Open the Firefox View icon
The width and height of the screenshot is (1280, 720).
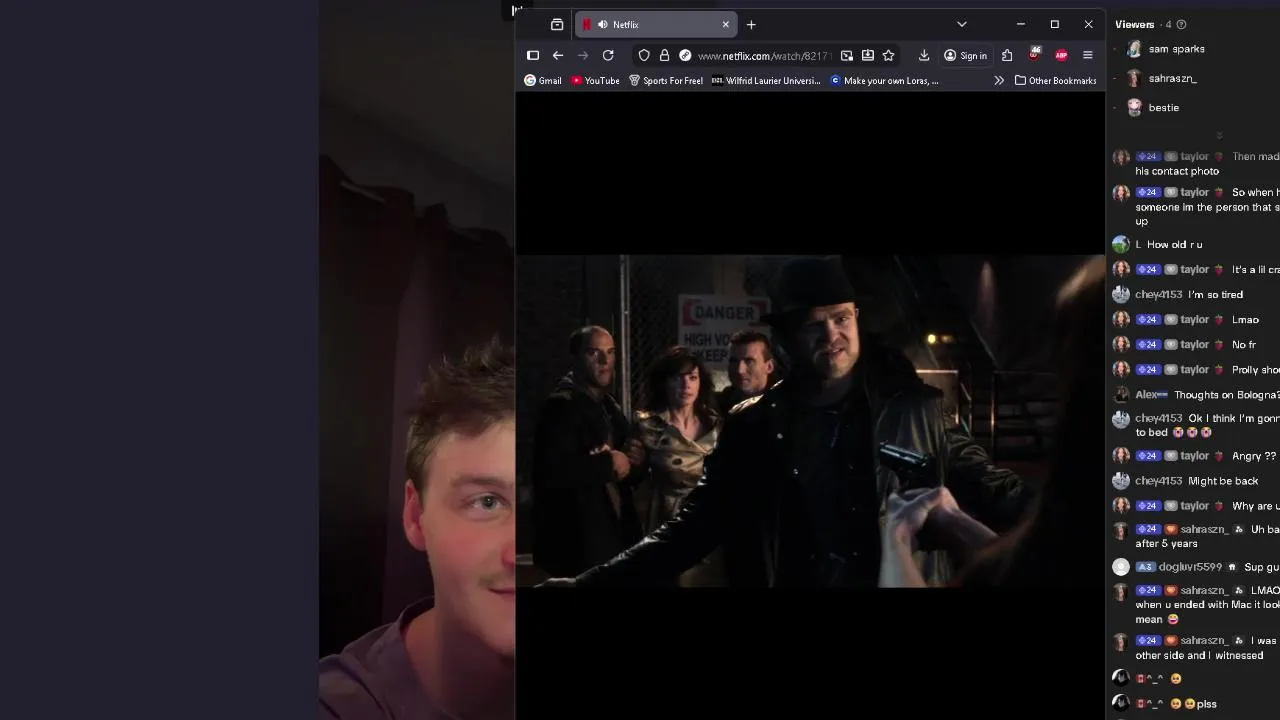(557, 24)
